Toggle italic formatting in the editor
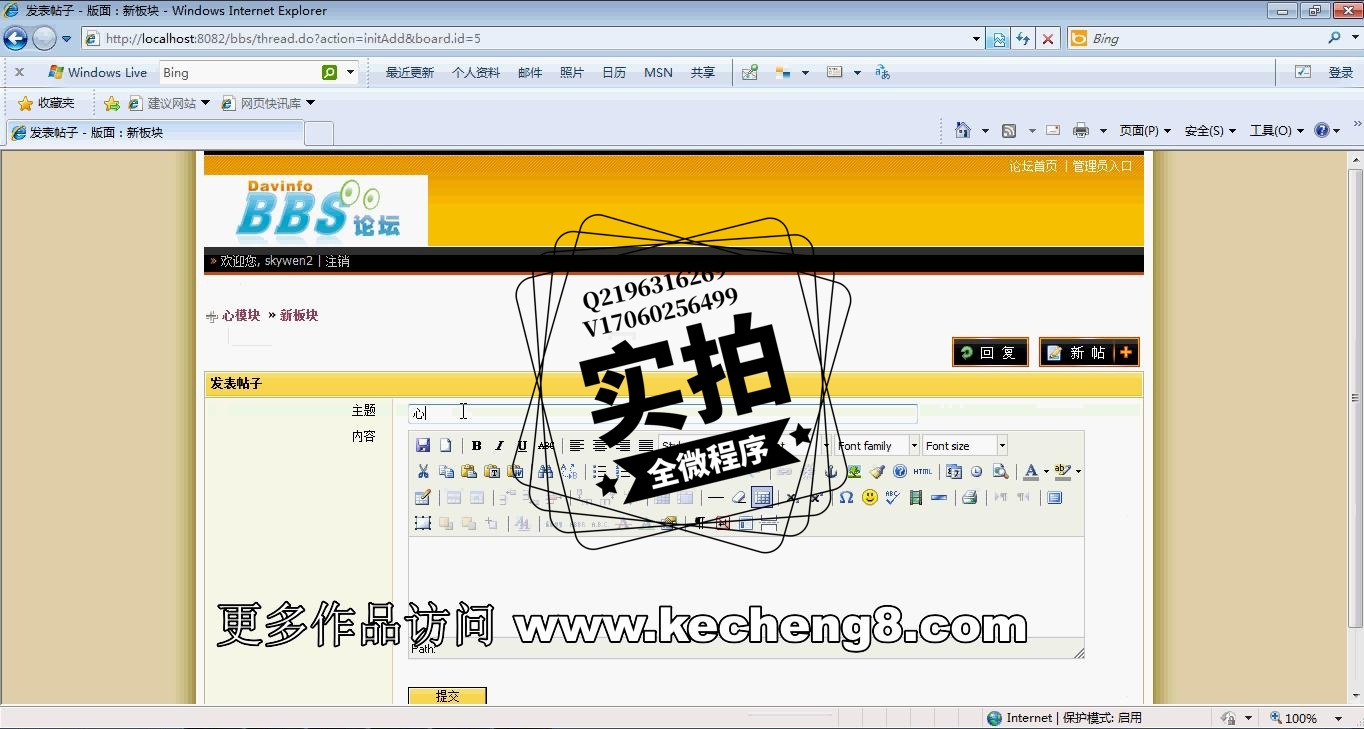 tap(500, 446)
